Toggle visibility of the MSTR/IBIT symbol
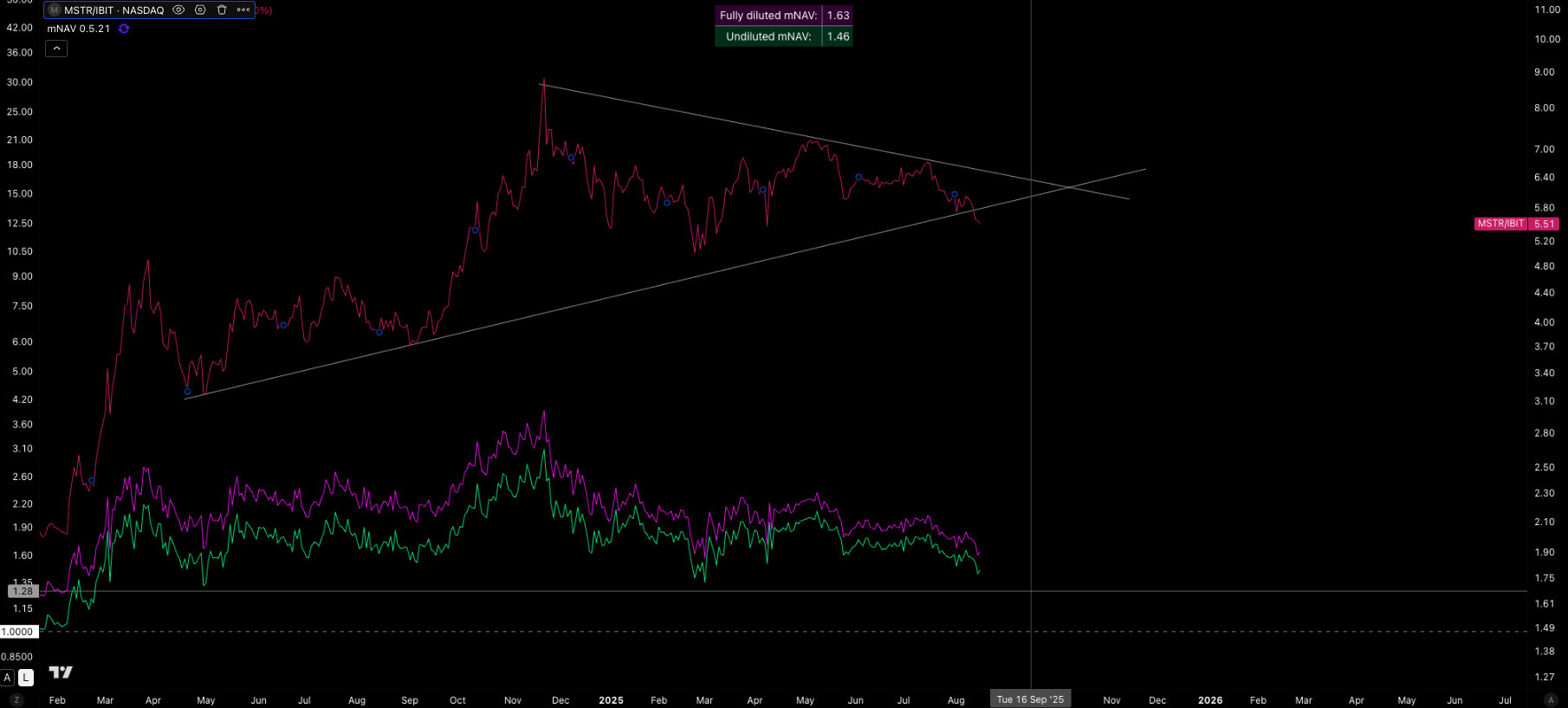Viewport: 1568px width, 708px height. coord(178,10)
